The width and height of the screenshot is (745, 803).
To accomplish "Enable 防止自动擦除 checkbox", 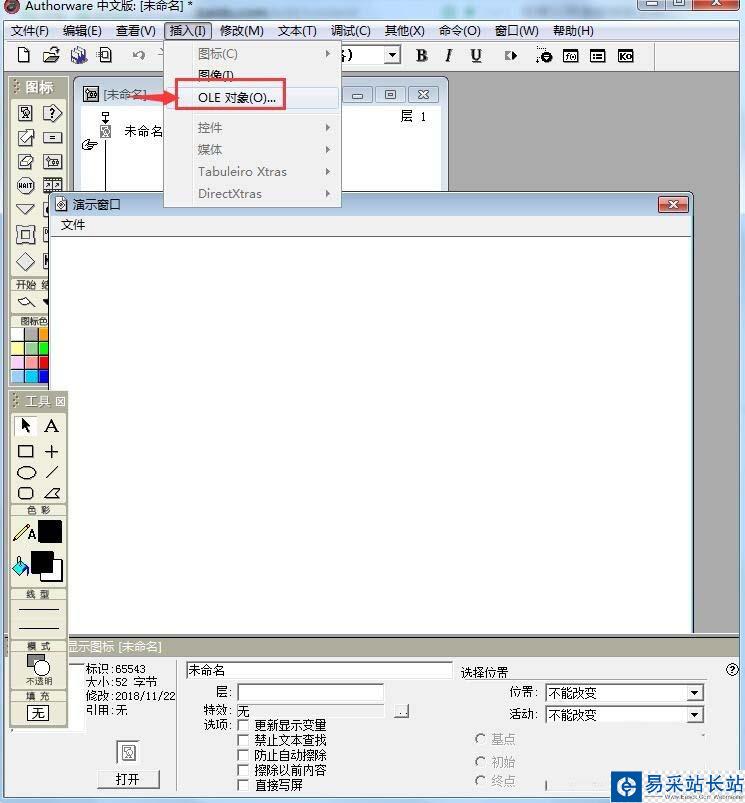I will coord(243,755).
